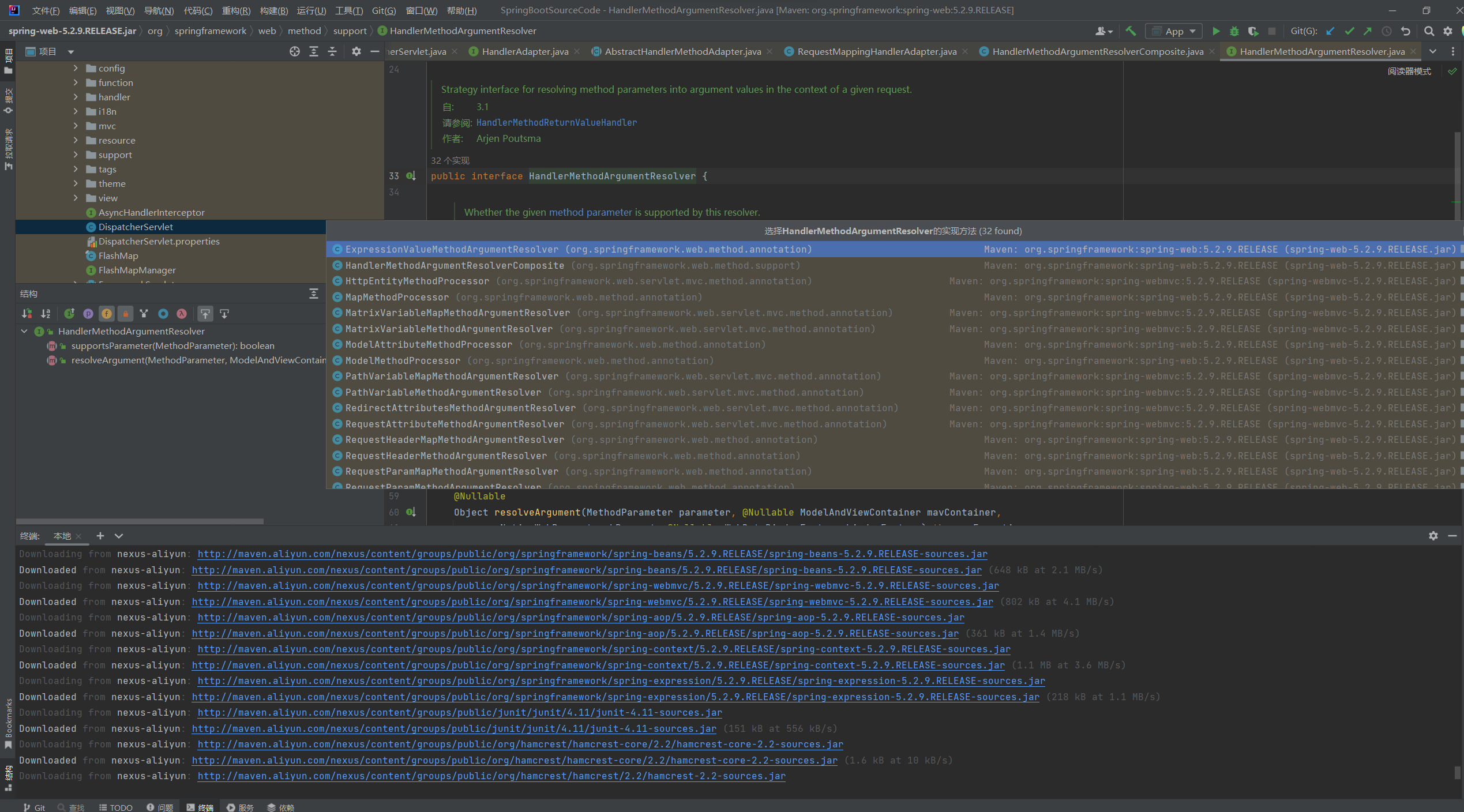The image size is (1464, 812).
Task: Click Run with Coverage shield icon
Action: (x=1252, y=31)
